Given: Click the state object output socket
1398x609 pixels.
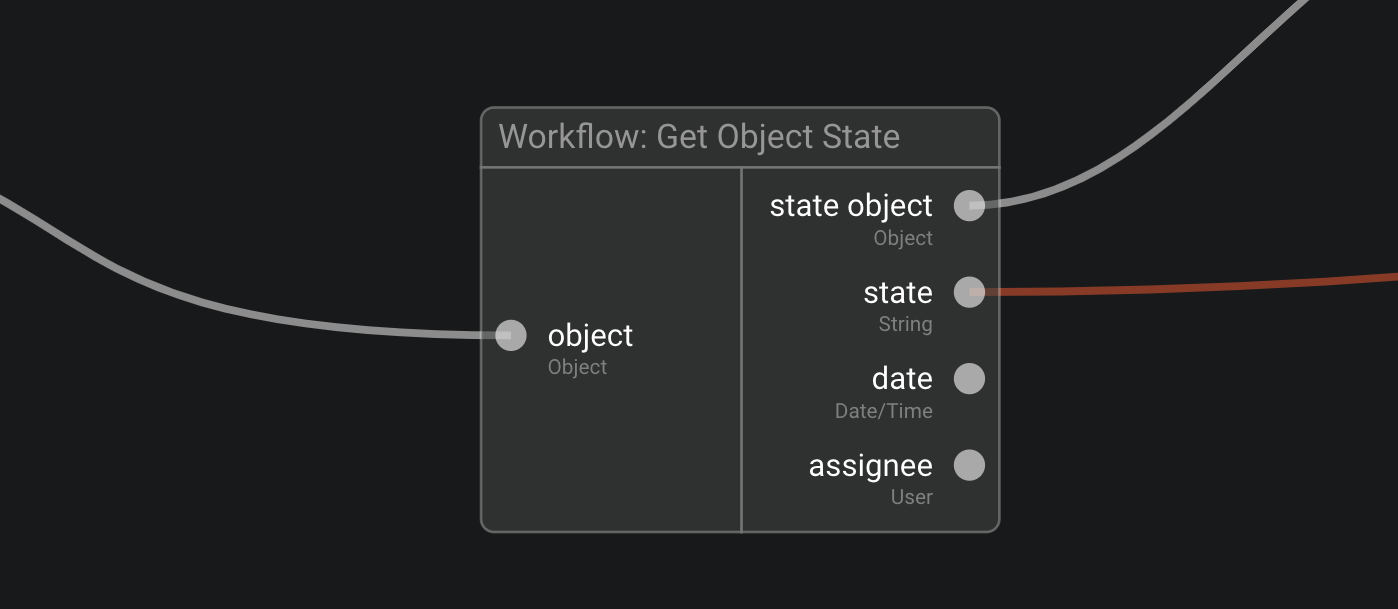Looking at the screenshot, I should (x=968, y=206).
